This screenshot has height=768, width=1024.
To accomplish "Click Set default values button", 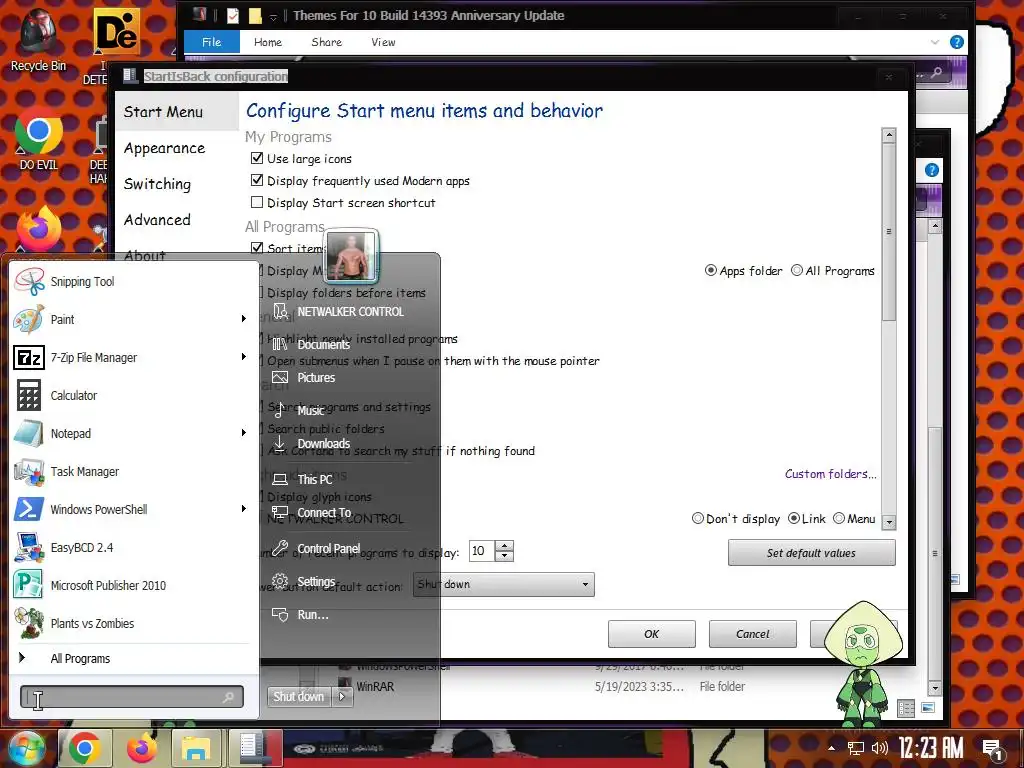I will (812, 553).
